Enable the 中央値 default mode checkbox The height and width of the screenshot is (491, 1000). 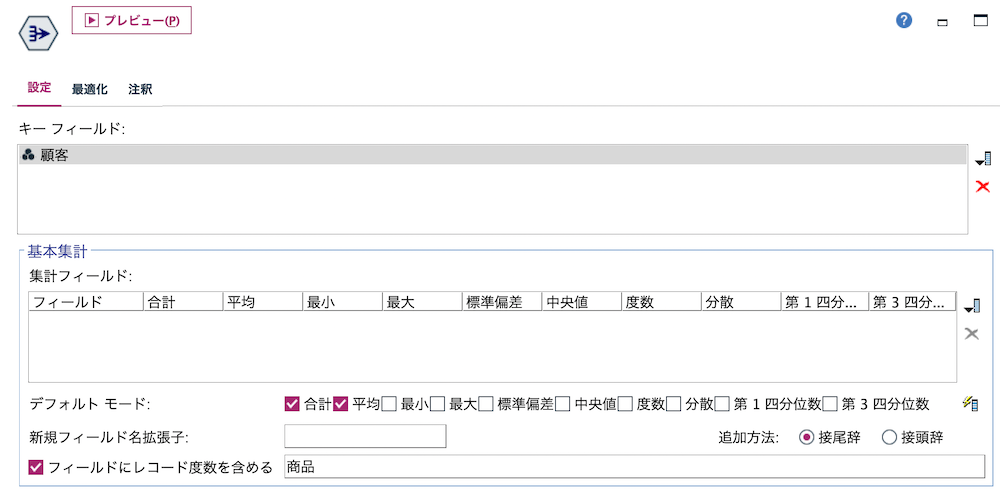point(562,404)
